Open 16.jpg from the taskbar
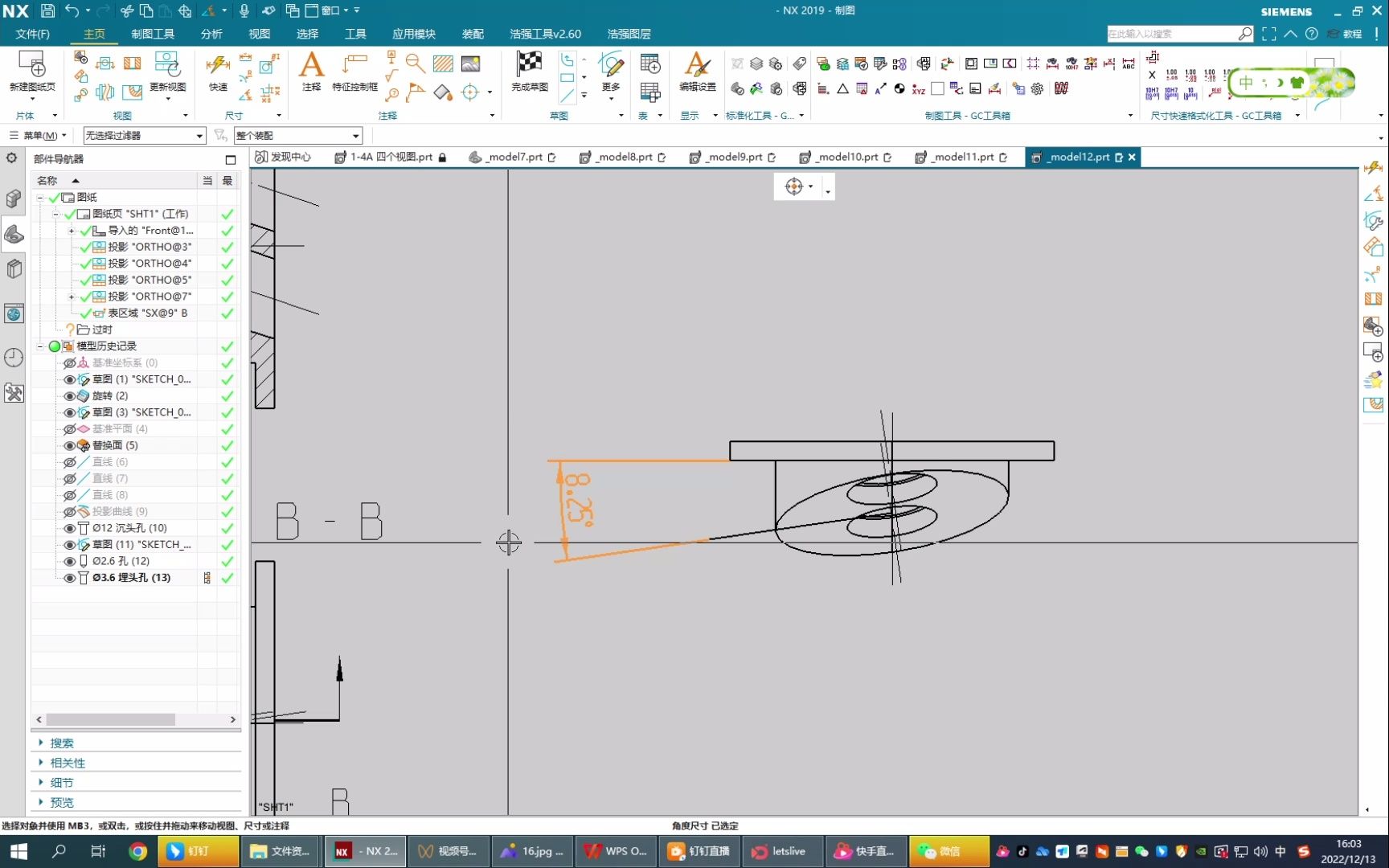 (532, 851)
